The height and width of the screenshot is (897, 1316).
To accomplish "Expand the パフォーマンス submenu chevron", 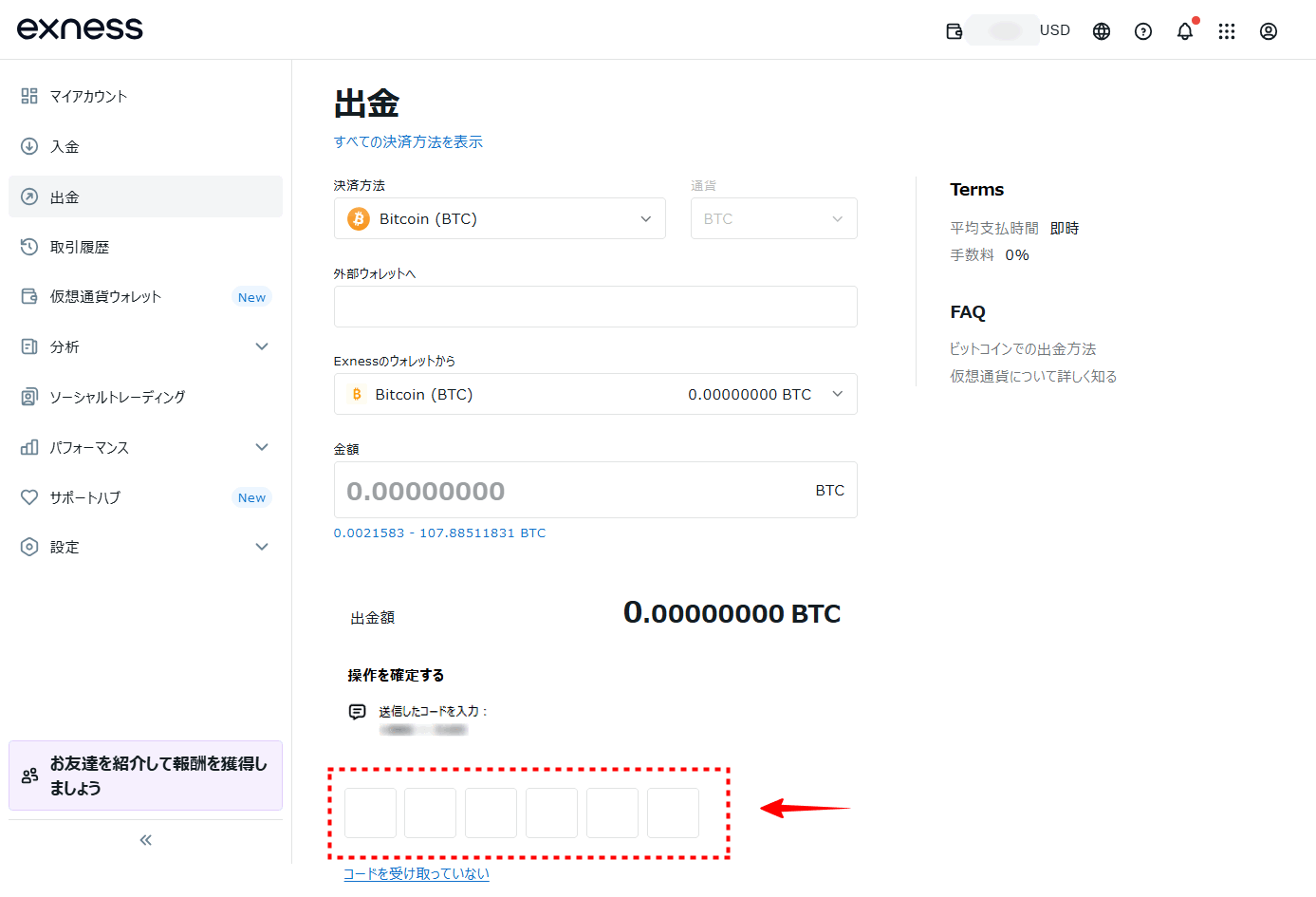I will (x=262, y=447).
